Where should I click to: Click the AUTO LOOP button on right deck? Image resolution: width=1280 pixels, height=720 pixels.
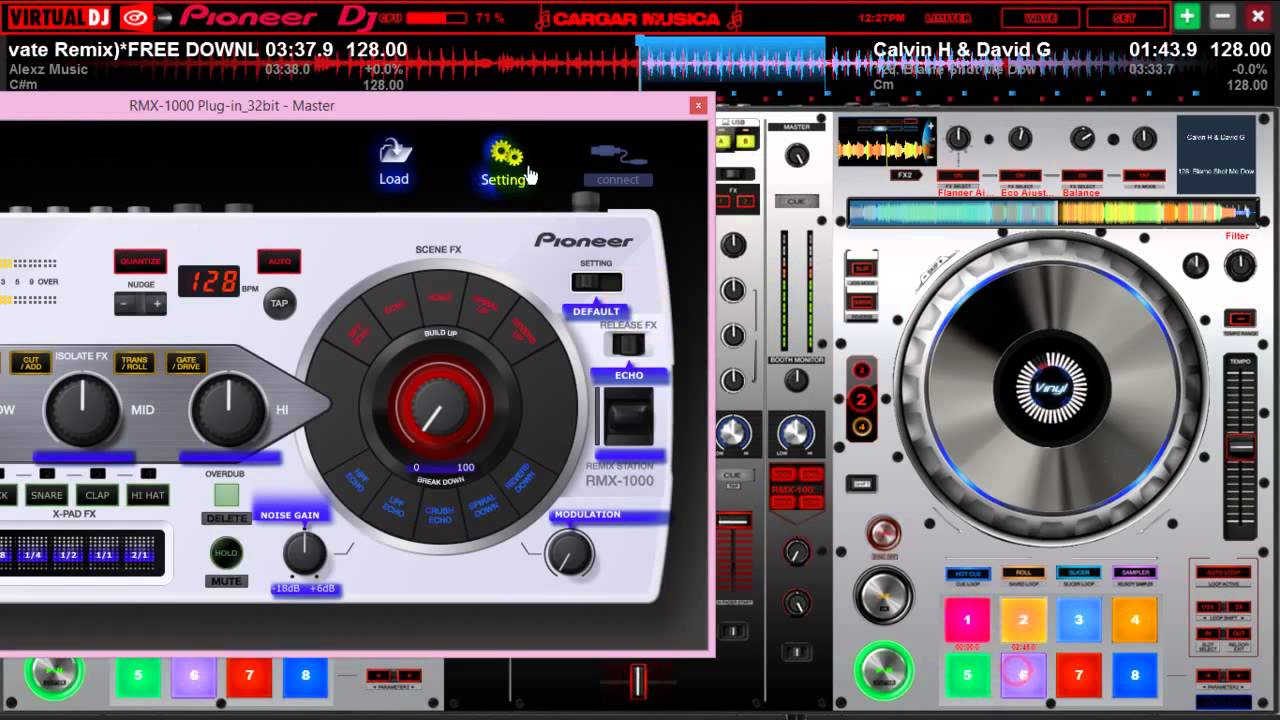(1224, 573)
